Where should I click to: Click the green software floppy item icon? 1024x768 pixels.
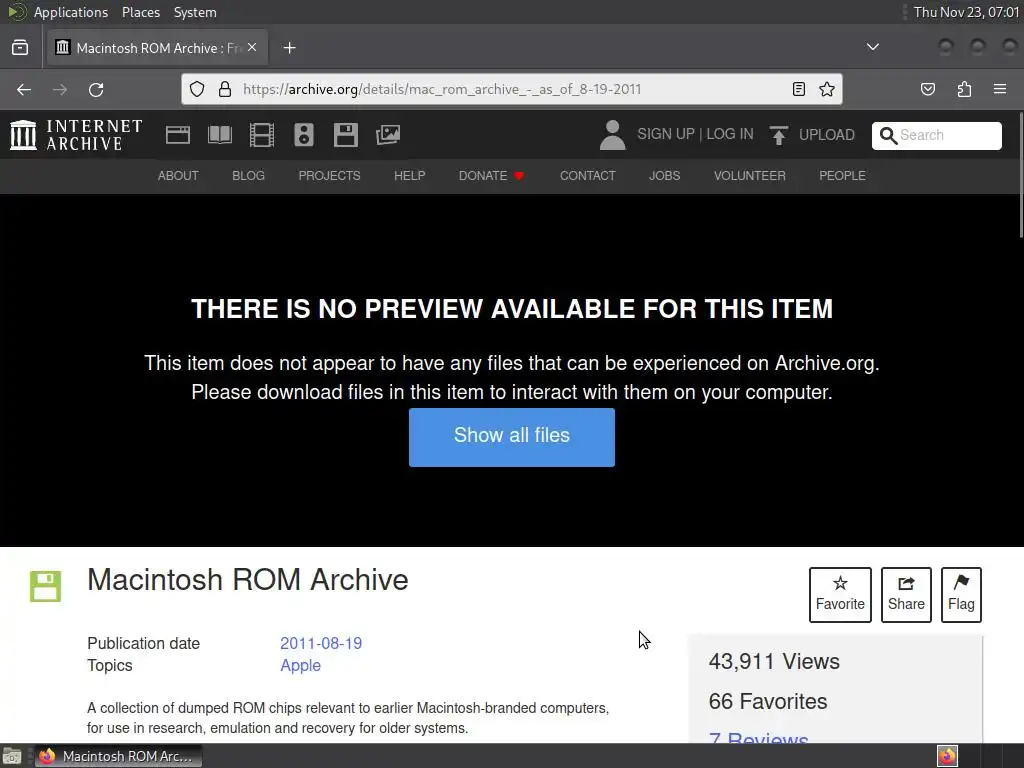46,586
